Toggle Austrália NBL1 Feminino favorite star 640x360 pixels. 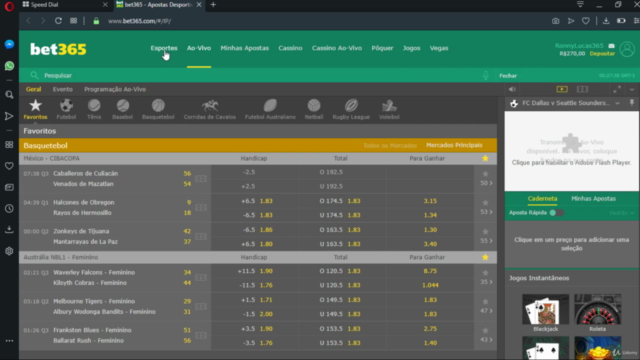[x=485, y=258]
